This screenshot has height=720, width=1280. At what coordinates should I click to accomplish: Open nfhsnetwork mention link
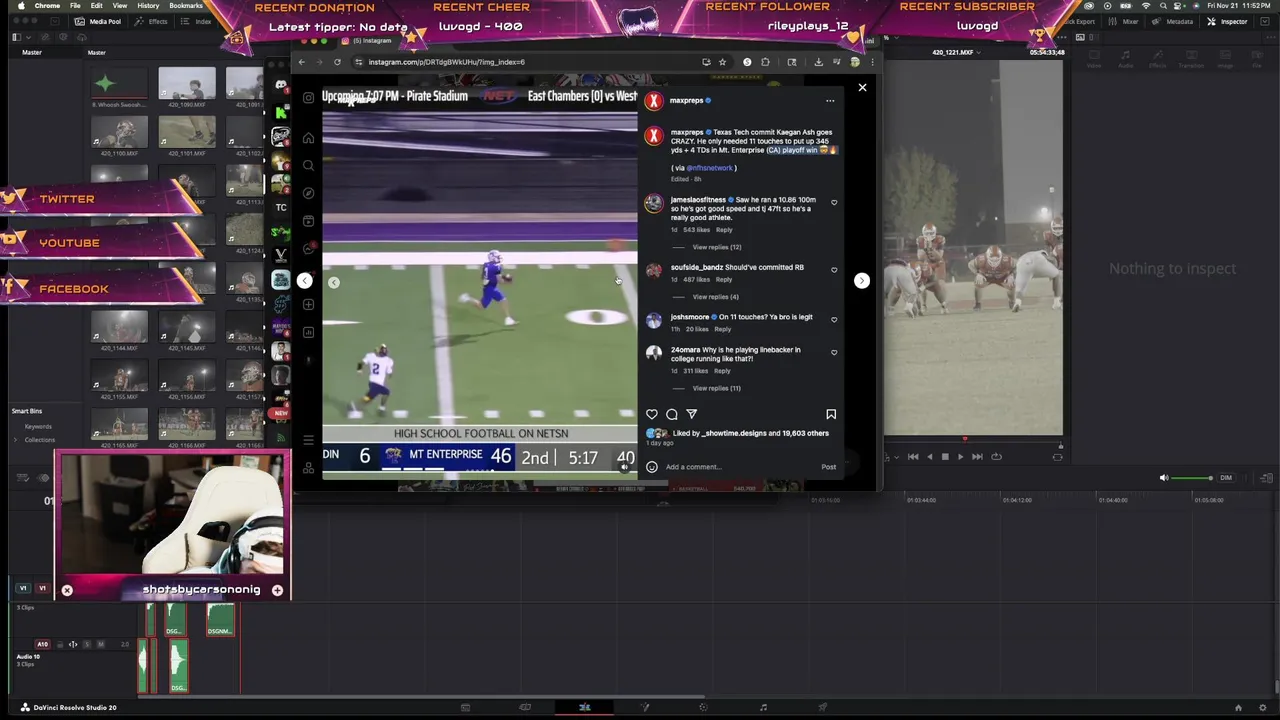pyautogui.click(x=710, y=168)
